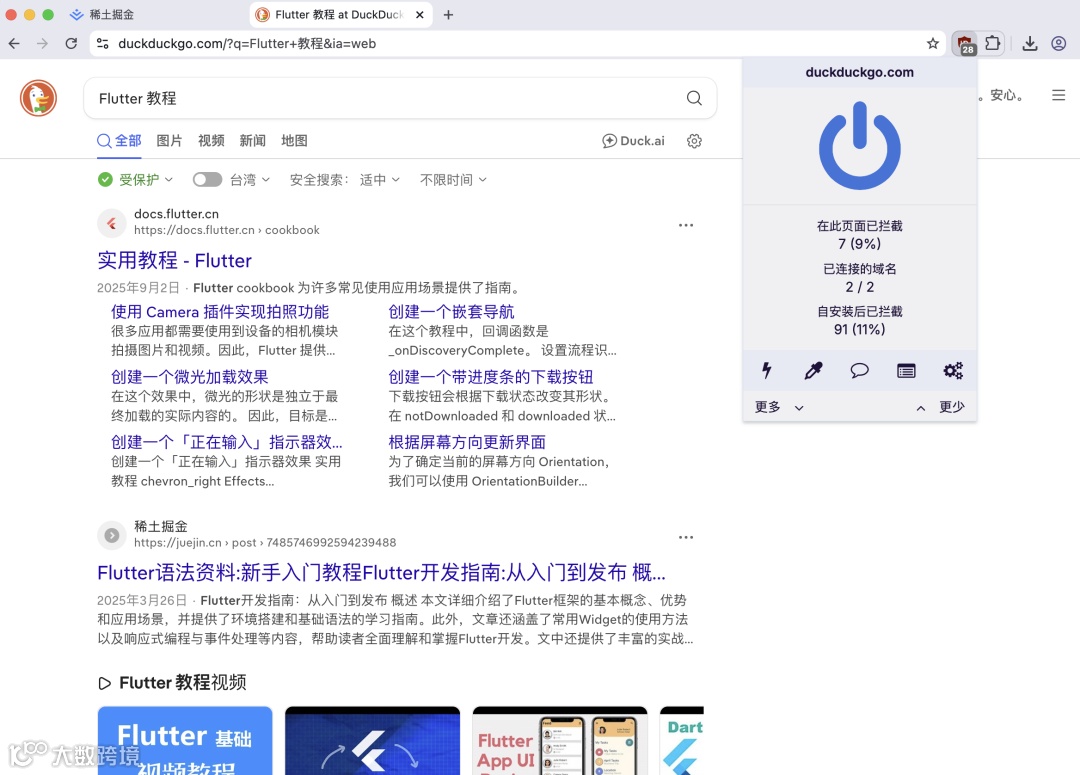The width and height of the screenshot is (1080, 775).
Task: Click uBlock report issue chat icon
Action: (860, 371)
